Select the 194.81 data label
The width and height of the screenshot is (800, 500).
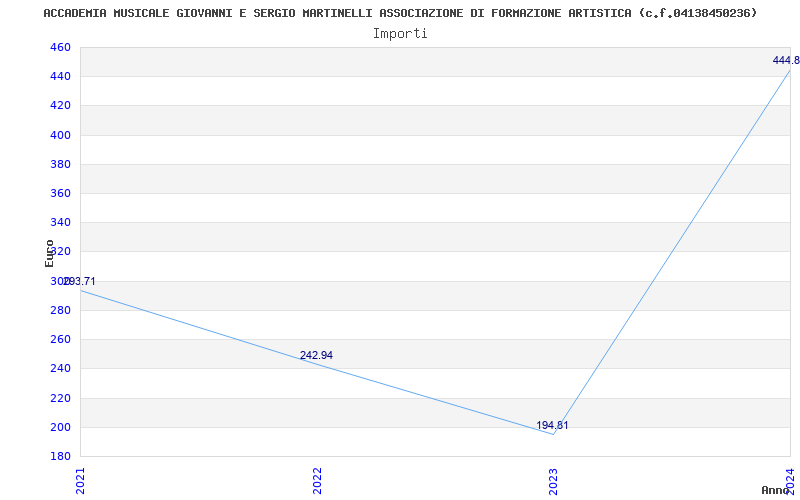coord(552,425)
